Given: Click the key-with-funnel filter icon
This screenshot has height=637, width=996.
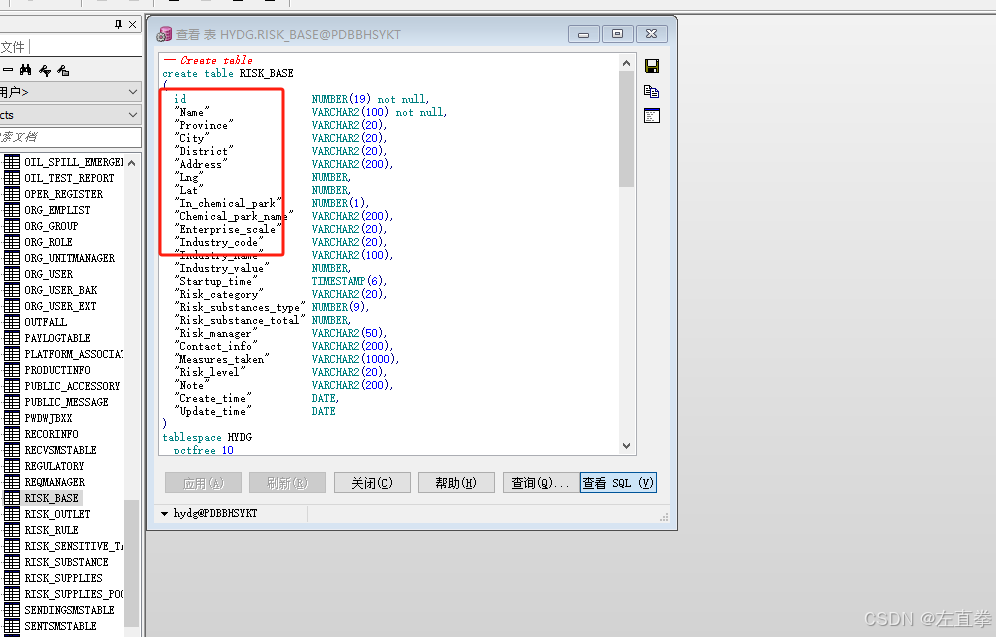Looking at the screenshot, I should tap(44, 70).
